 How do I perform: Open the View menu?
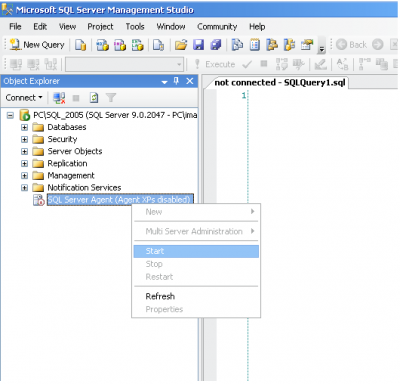(67, 27)
